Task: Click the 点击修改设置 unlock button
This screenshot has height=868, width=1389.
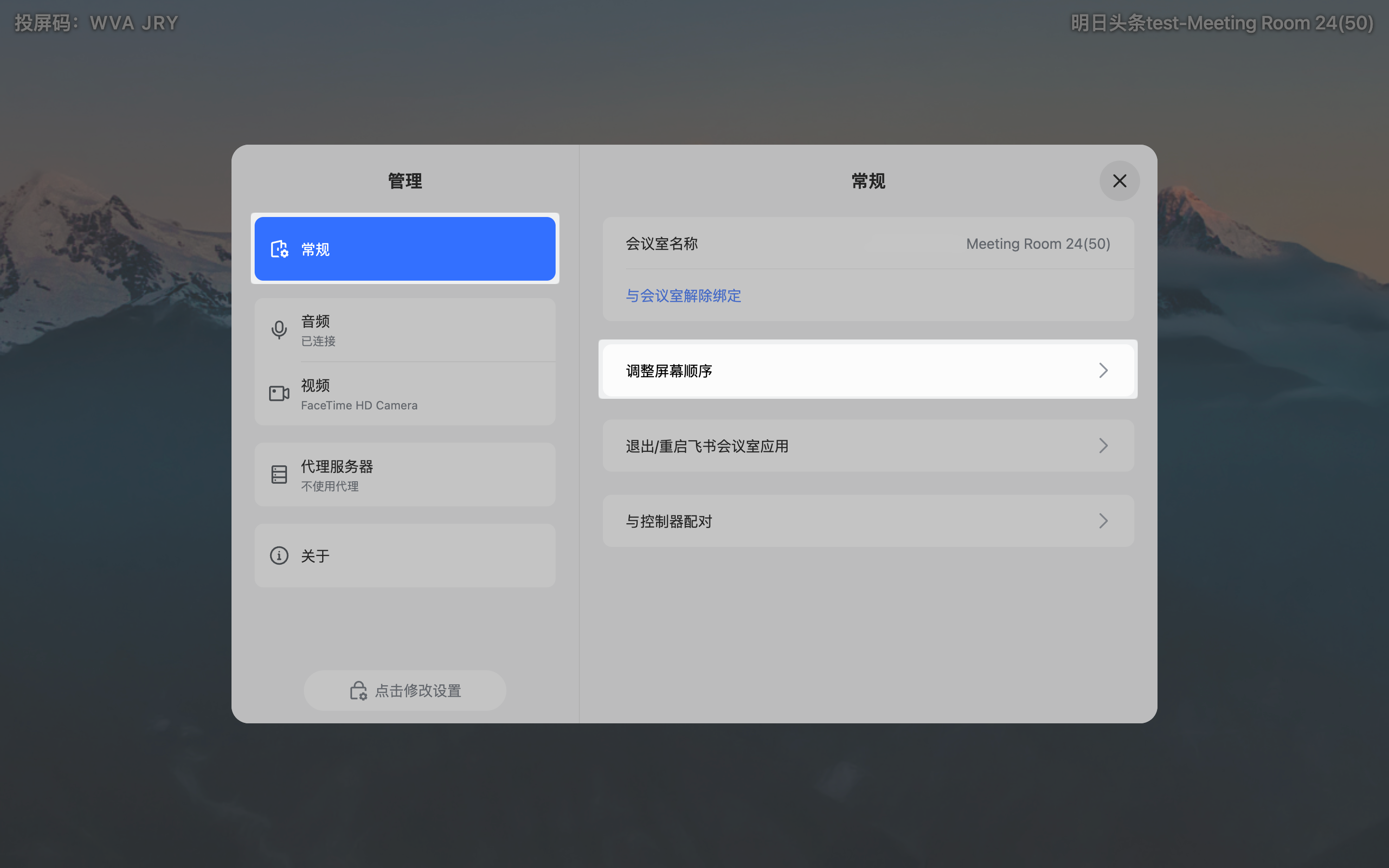Action: tap(405, 691)
